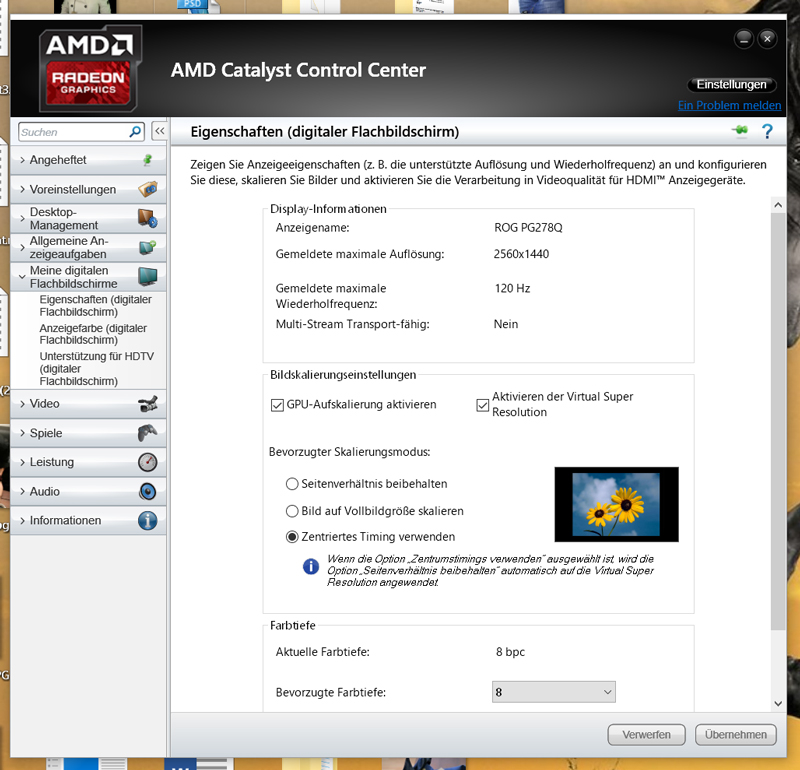Click the 120 Hz refresh rate value

[512, 288]
